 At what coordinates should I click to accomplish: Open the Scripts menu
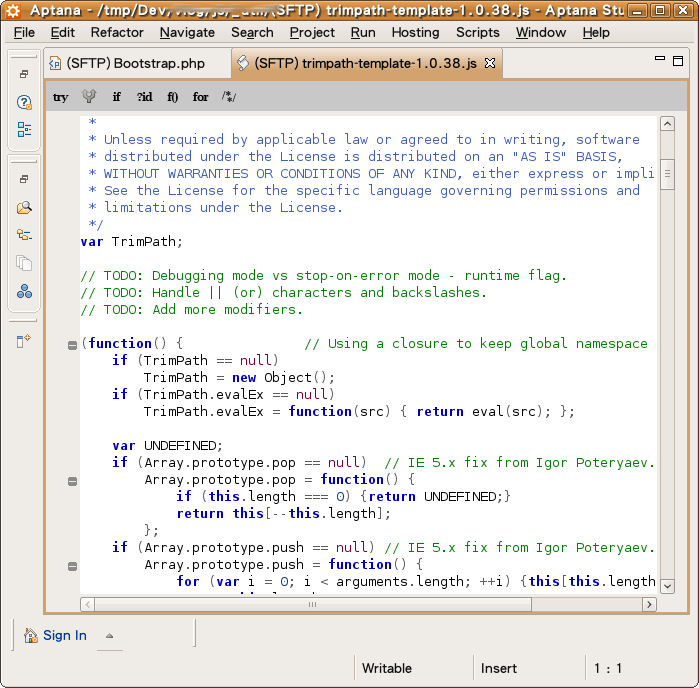(477, 33)
